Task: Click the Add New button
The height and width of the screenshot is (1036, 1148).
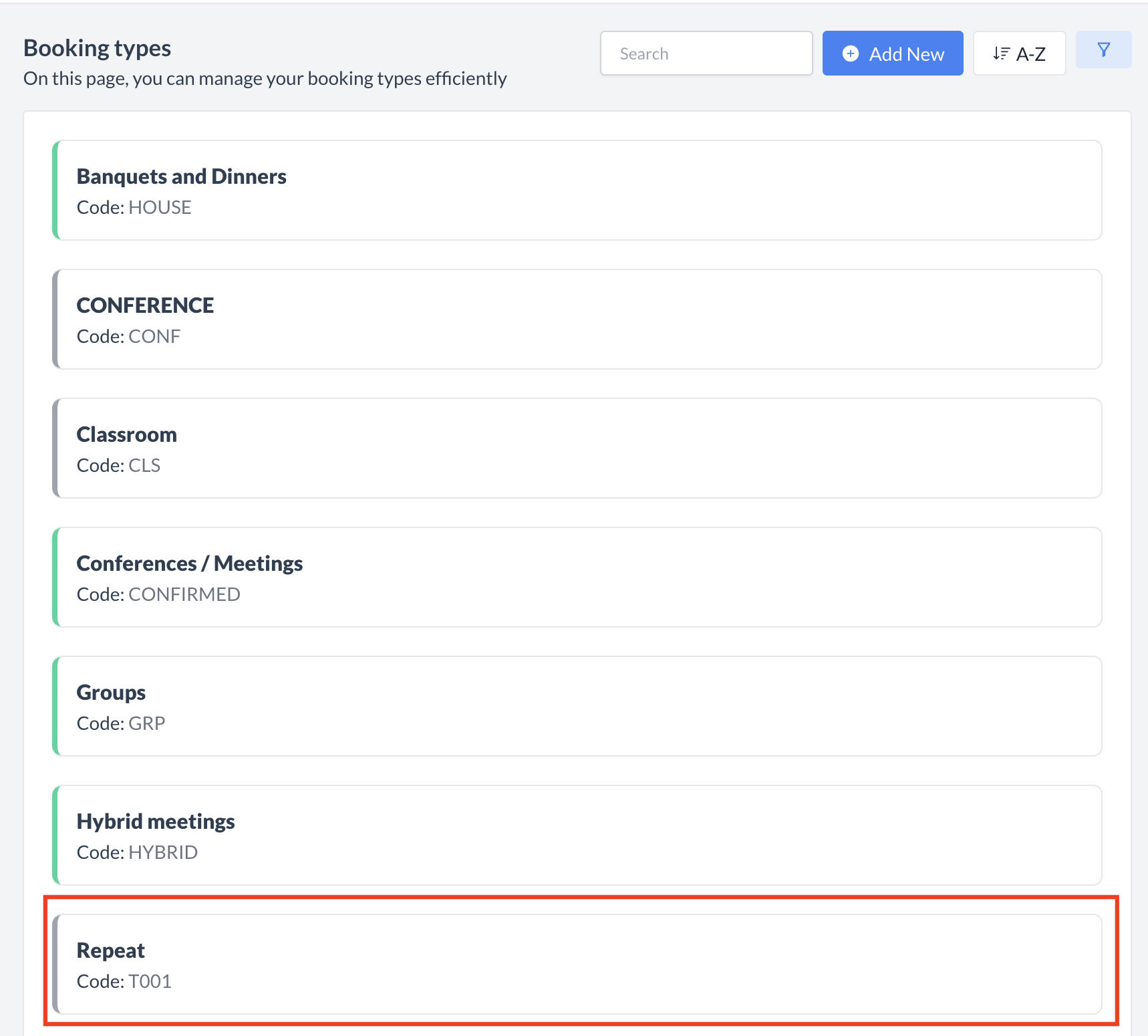Action: point(892,53)
